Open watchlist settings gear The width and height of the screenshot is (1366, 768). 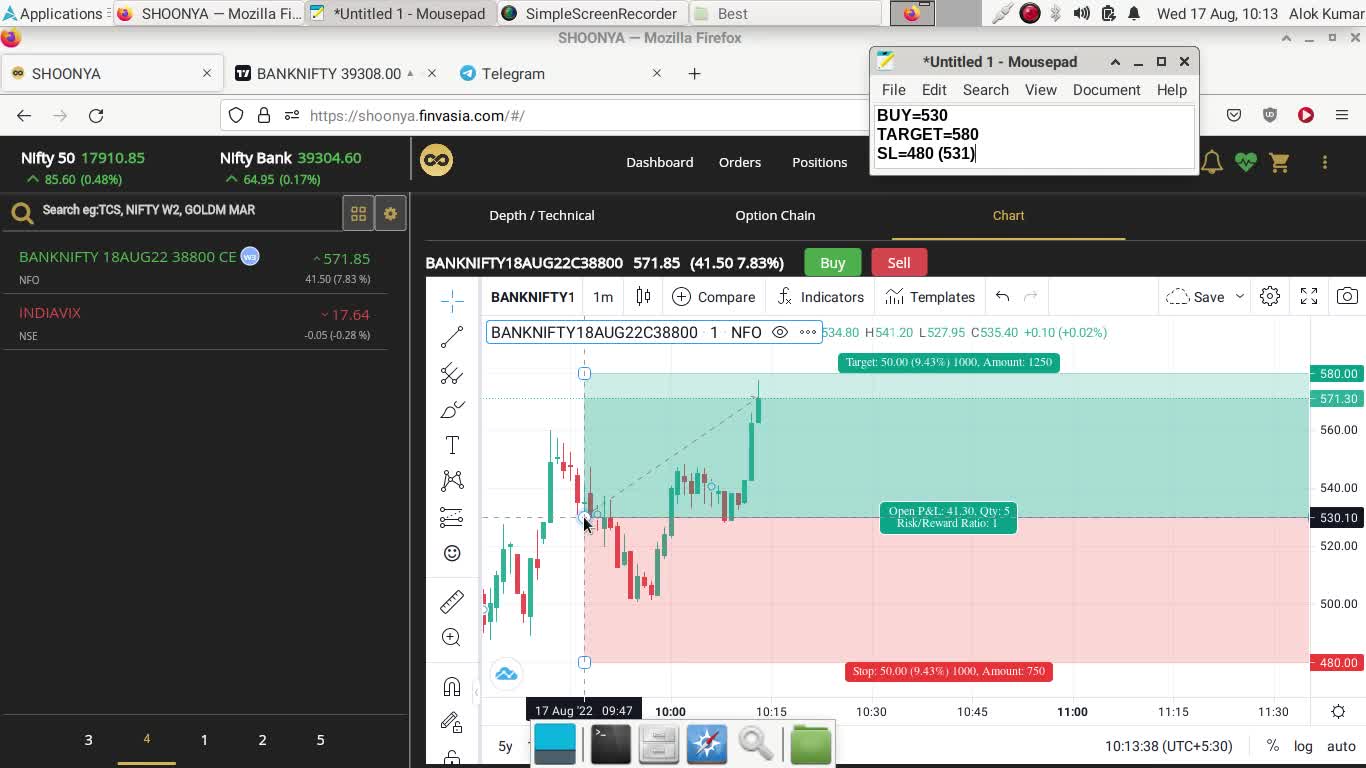tap(391, 213)
